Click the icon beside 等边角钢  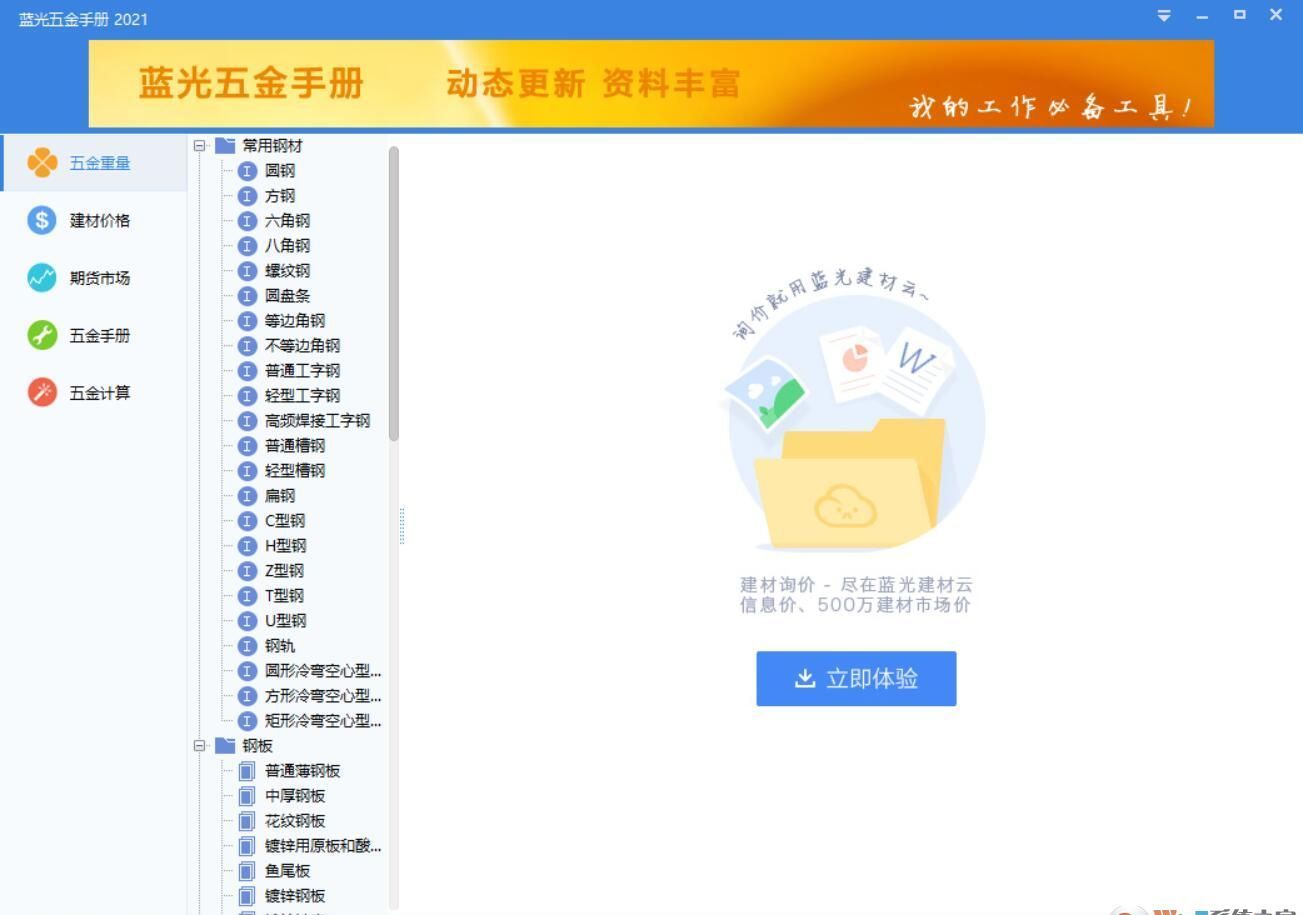pyautogui.click(x=248, y=321)
